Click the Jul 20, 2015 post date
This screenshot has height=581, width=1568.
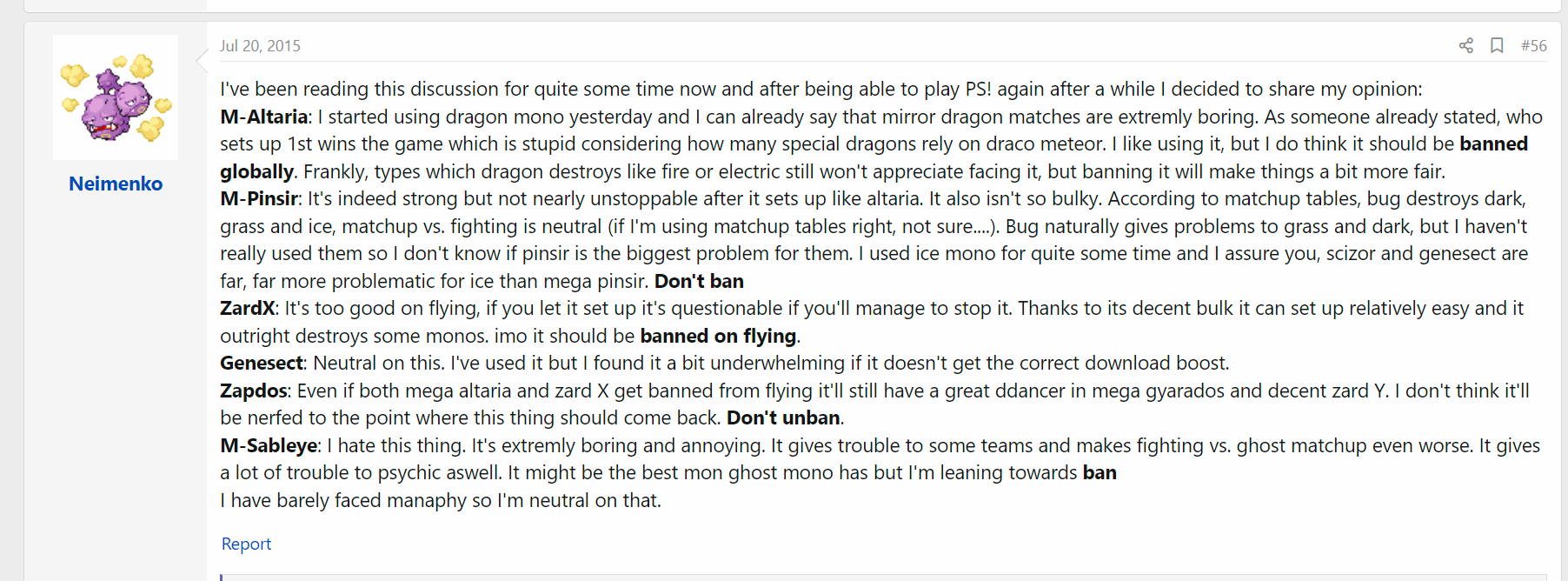pyautogui.click(x=260, y=45)
